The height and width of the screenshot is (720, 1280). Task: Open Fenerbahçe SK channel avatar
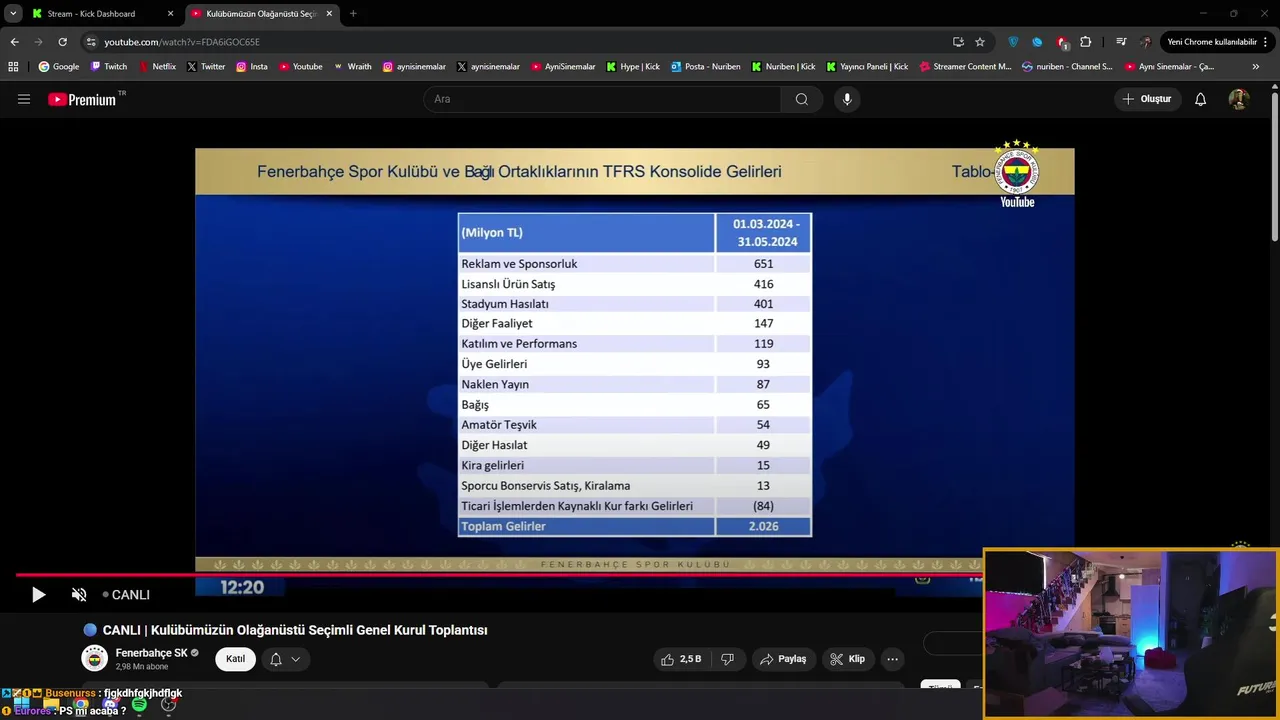pyautogui.click(x=94, y=659)
